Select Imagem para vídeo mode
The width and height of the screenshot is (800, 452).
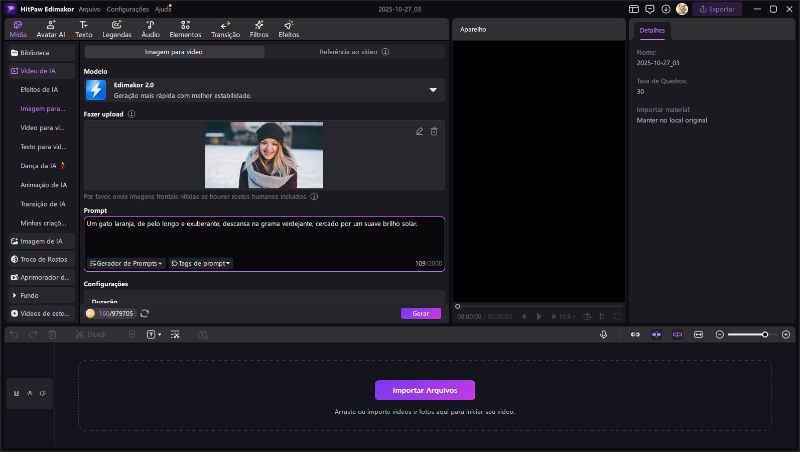(x=174, y=51)
